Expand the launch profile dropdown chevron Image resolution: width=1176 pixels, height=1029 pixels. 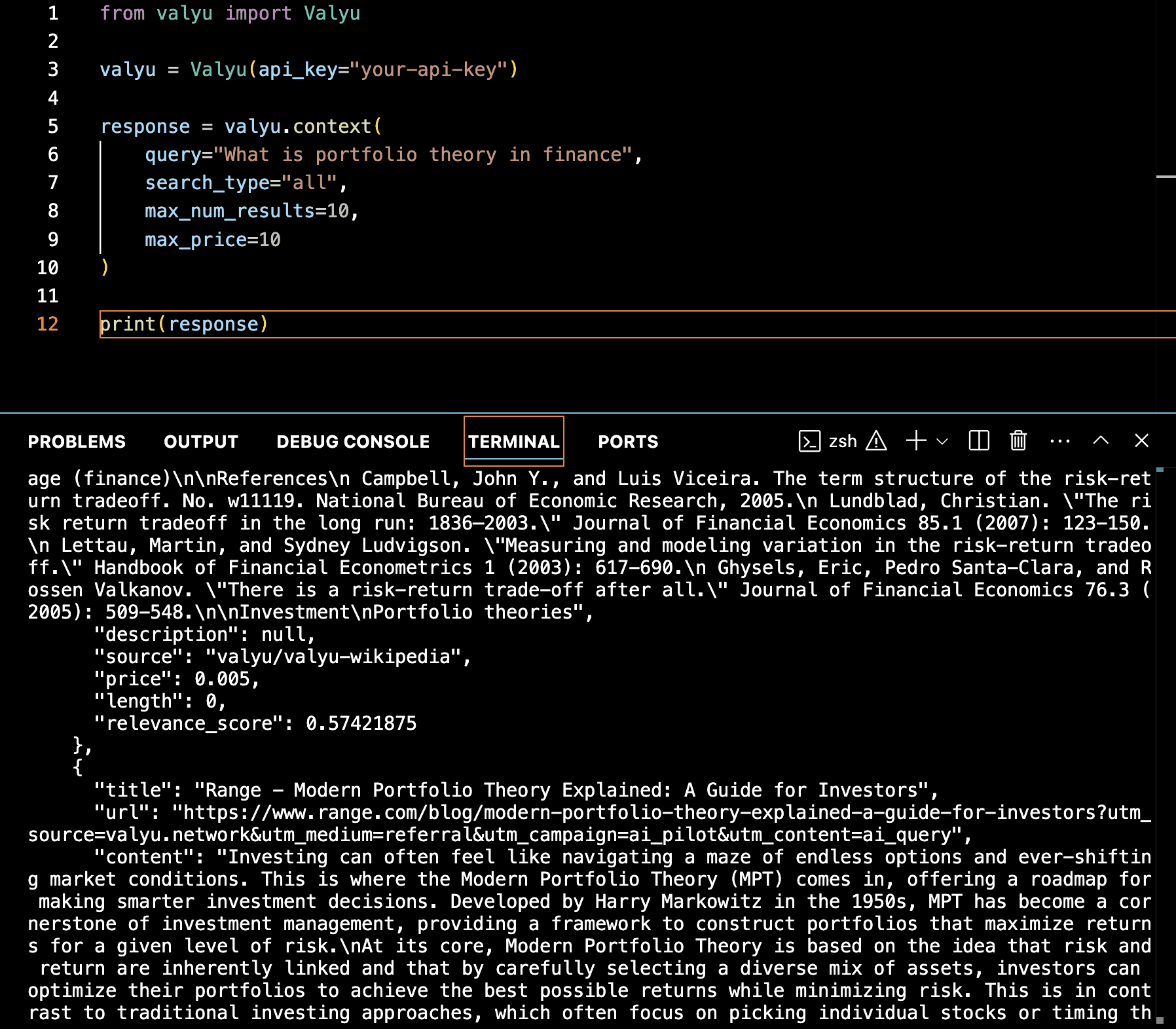pos(942,441)
